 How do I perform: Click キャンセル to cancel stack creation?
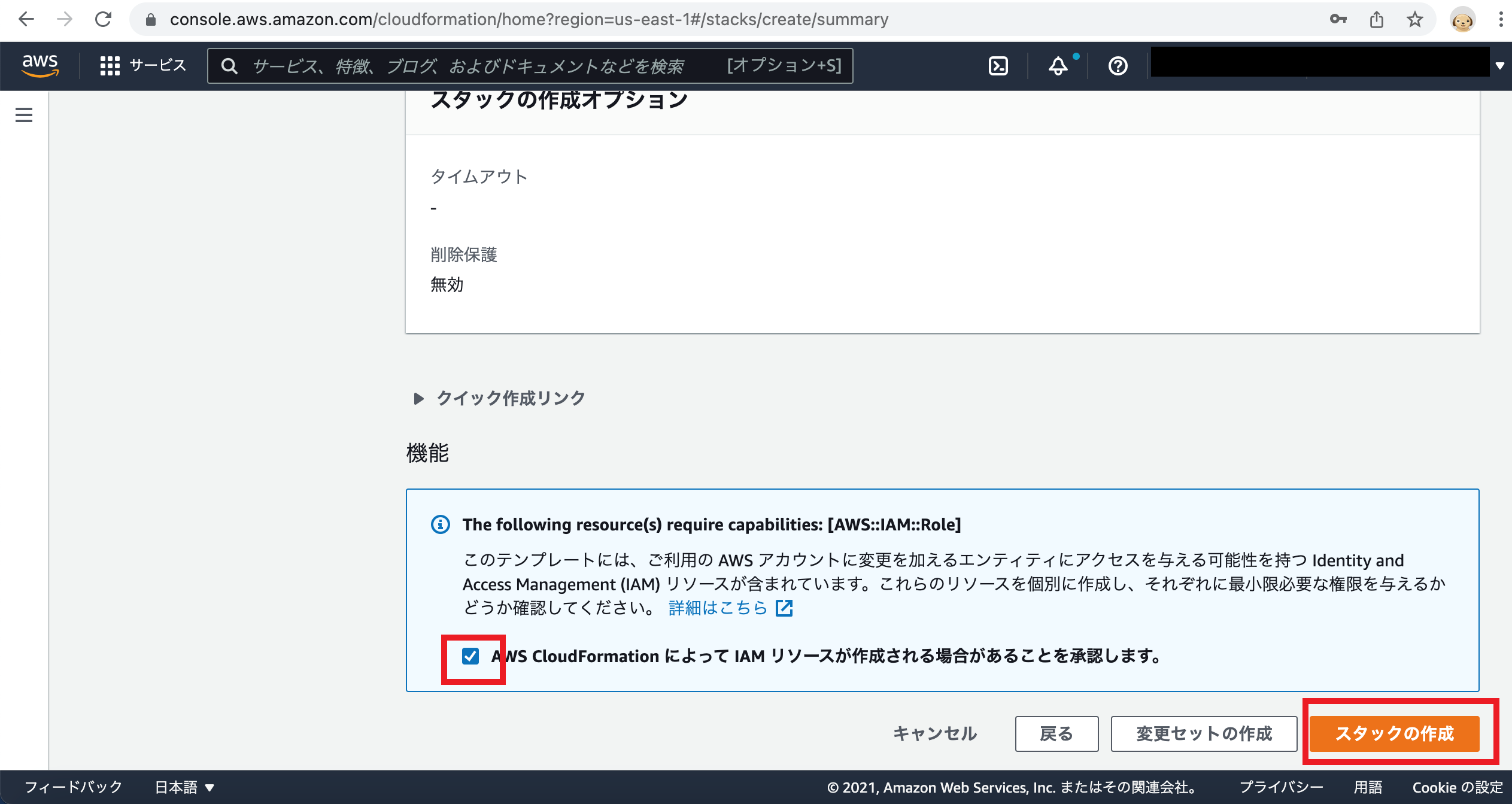(935, 734)
